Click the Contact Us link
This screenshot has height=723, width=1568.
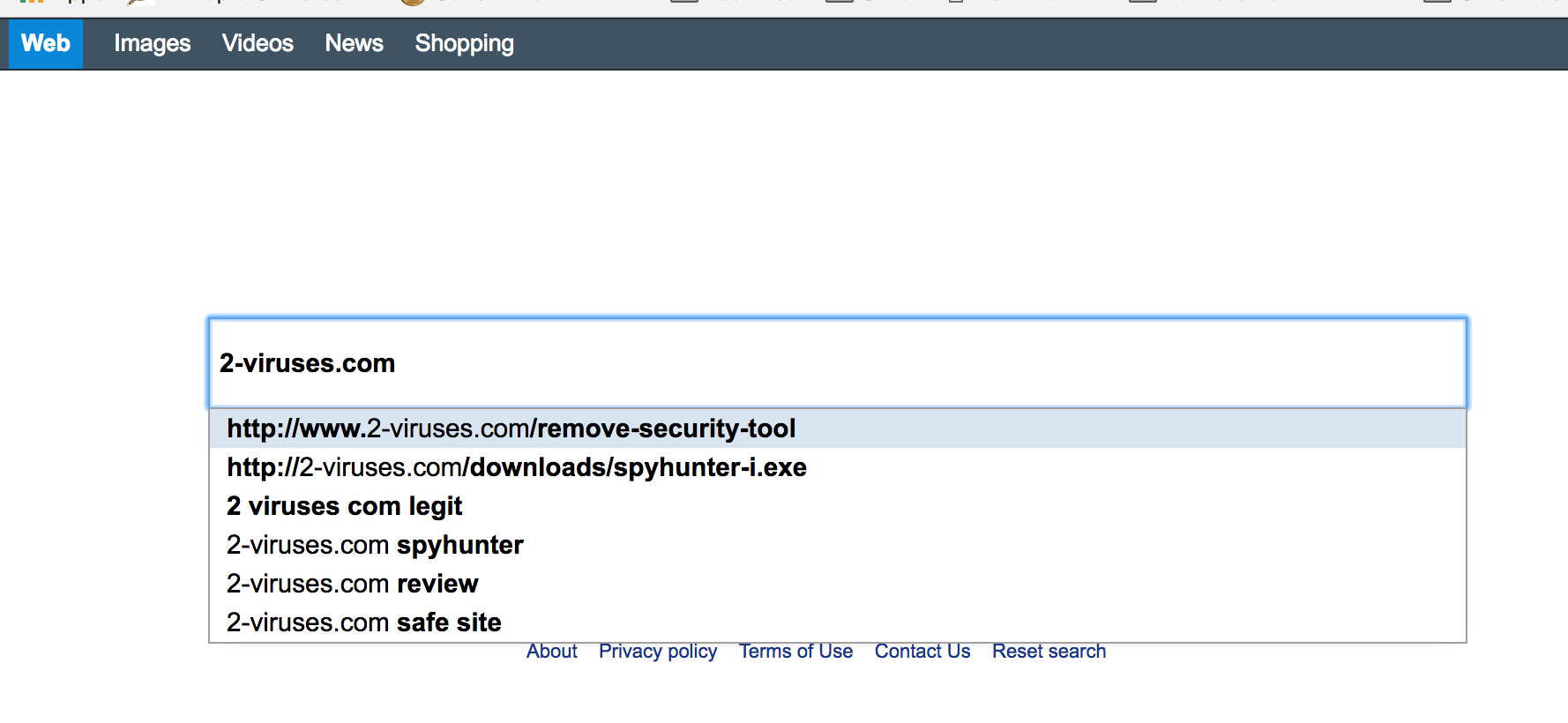pyautogui.click(x=922, y=652)
